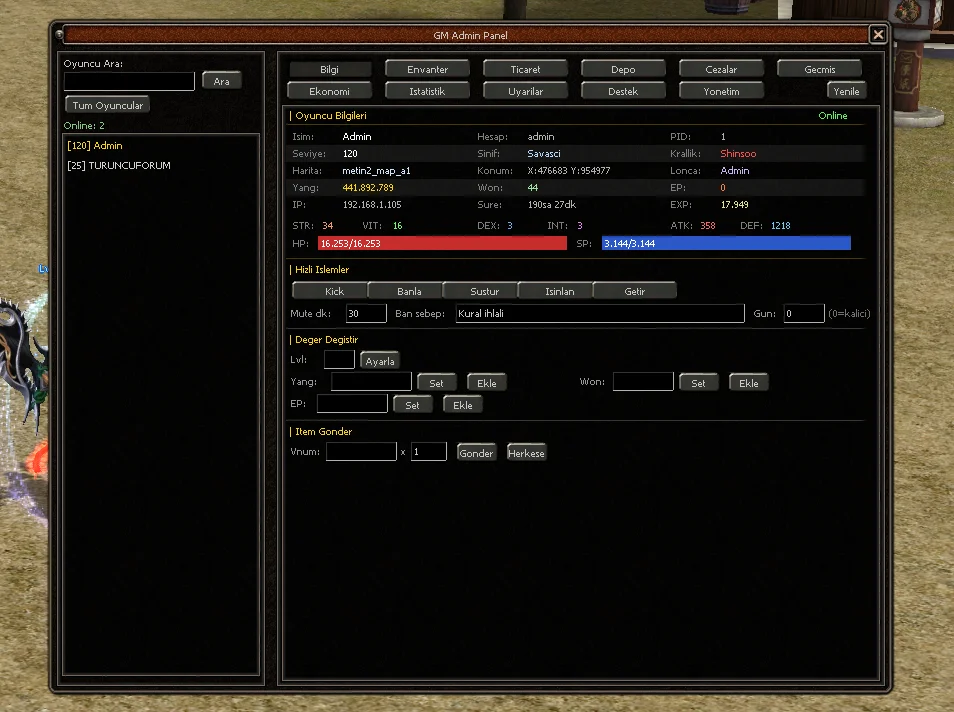The height and width of the screenshot is (712, 954).
Task: Show all players with Tum Oyuncular
Action: [x=108, y=105]
